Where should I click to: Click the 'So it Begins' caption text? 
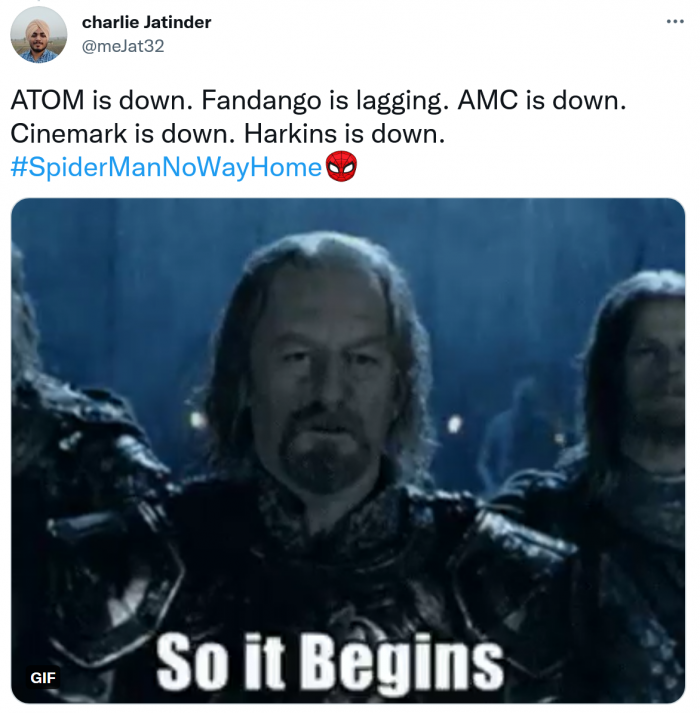[330, 662]
